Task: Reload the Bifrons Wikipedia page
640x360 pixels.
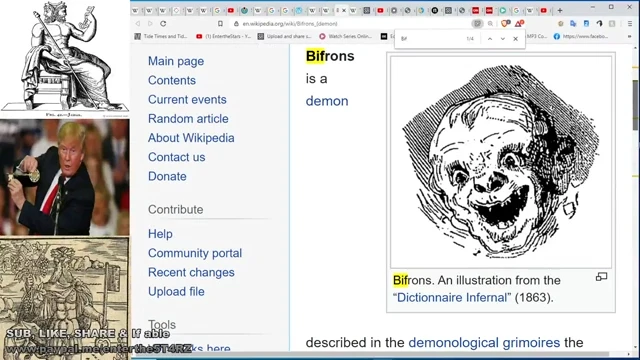Action: [x=163, y=24]
